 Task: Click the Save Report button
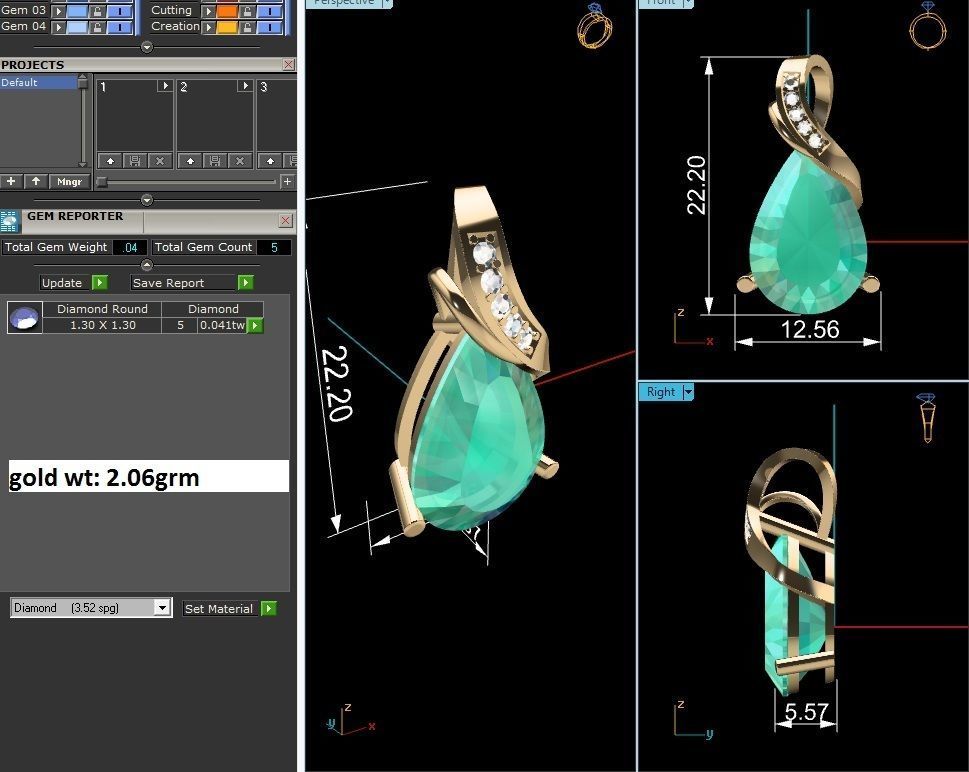(184, 282)
